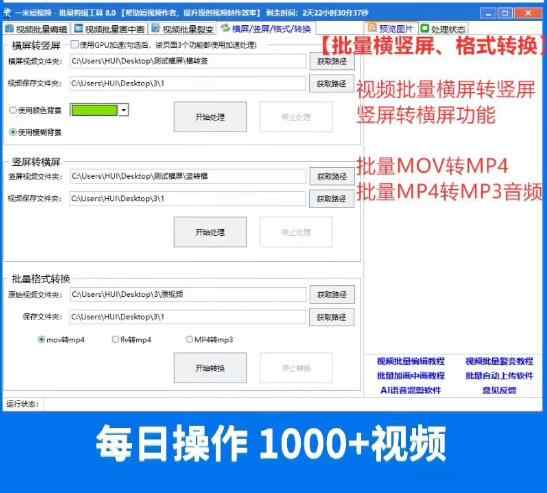The image size is (547, 493).
Task: Open the 视频批量画中画 tab
Action: pyautogui.click(x=110, y=29)
